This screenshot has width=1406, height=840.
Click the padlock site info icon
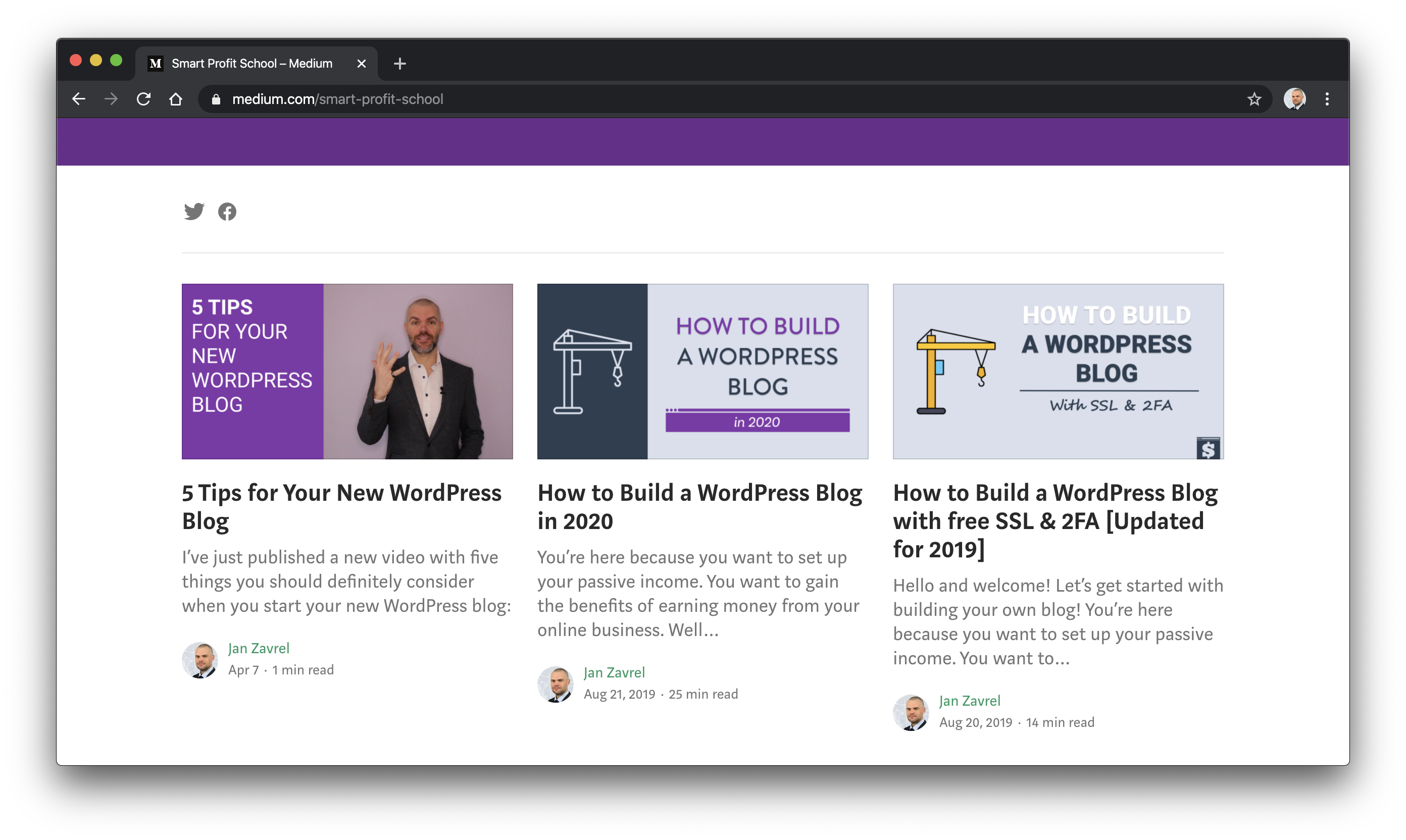click(x=216, y=99)
